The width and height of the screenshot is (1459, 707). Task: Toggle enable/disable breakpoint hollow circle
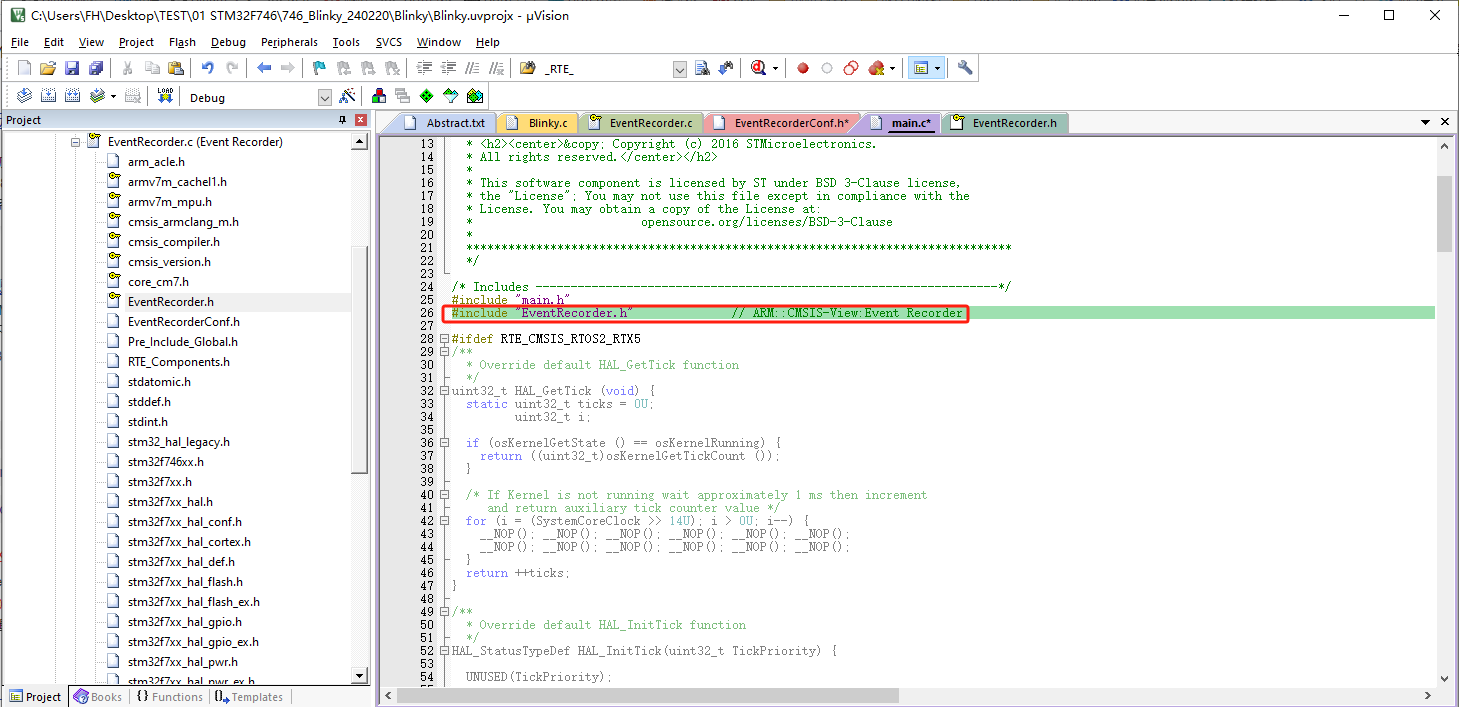click(827, 68)
